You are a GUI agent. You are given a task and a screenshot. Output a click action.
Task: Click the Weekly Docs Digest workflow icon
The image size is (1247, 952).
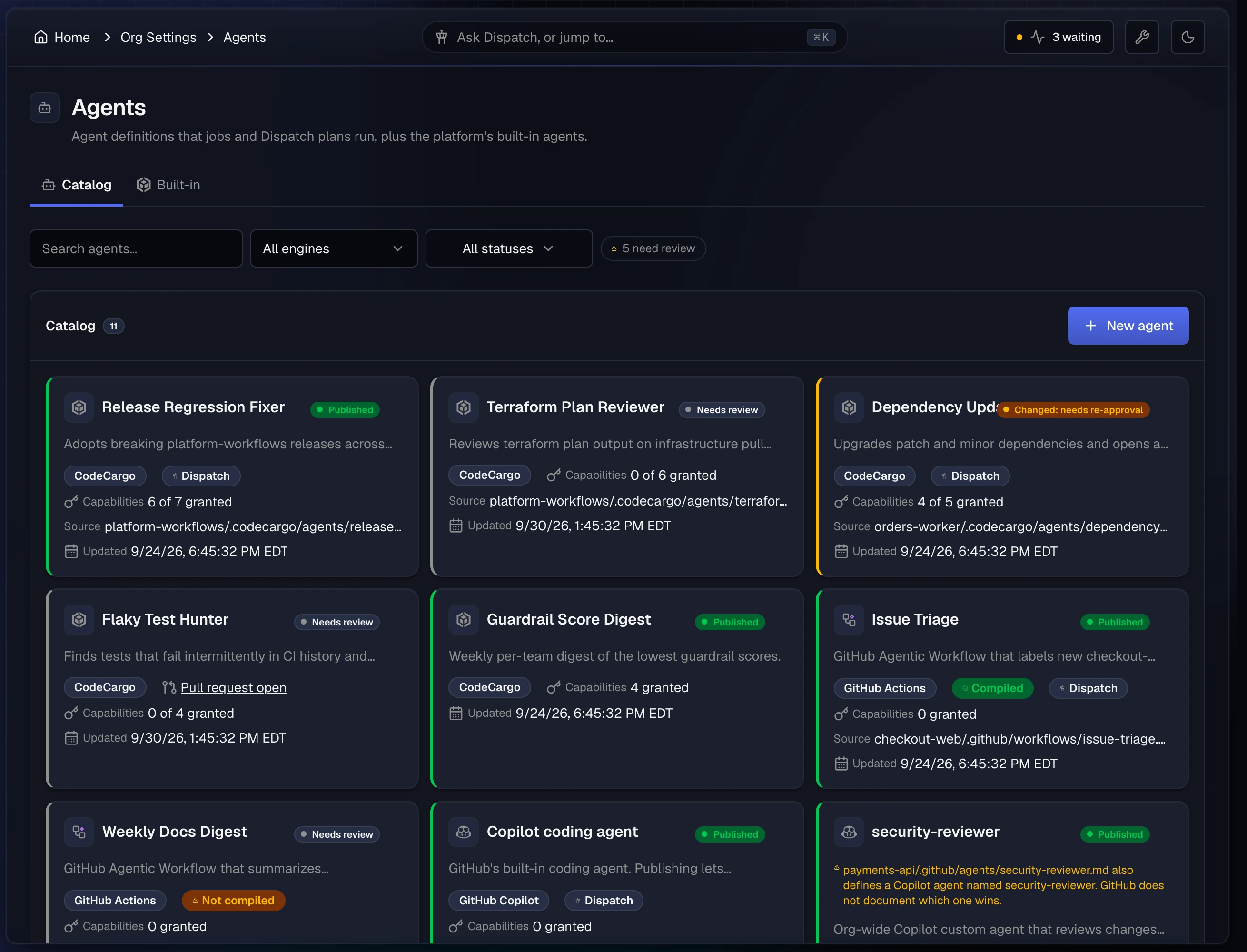tap(79, 832)
